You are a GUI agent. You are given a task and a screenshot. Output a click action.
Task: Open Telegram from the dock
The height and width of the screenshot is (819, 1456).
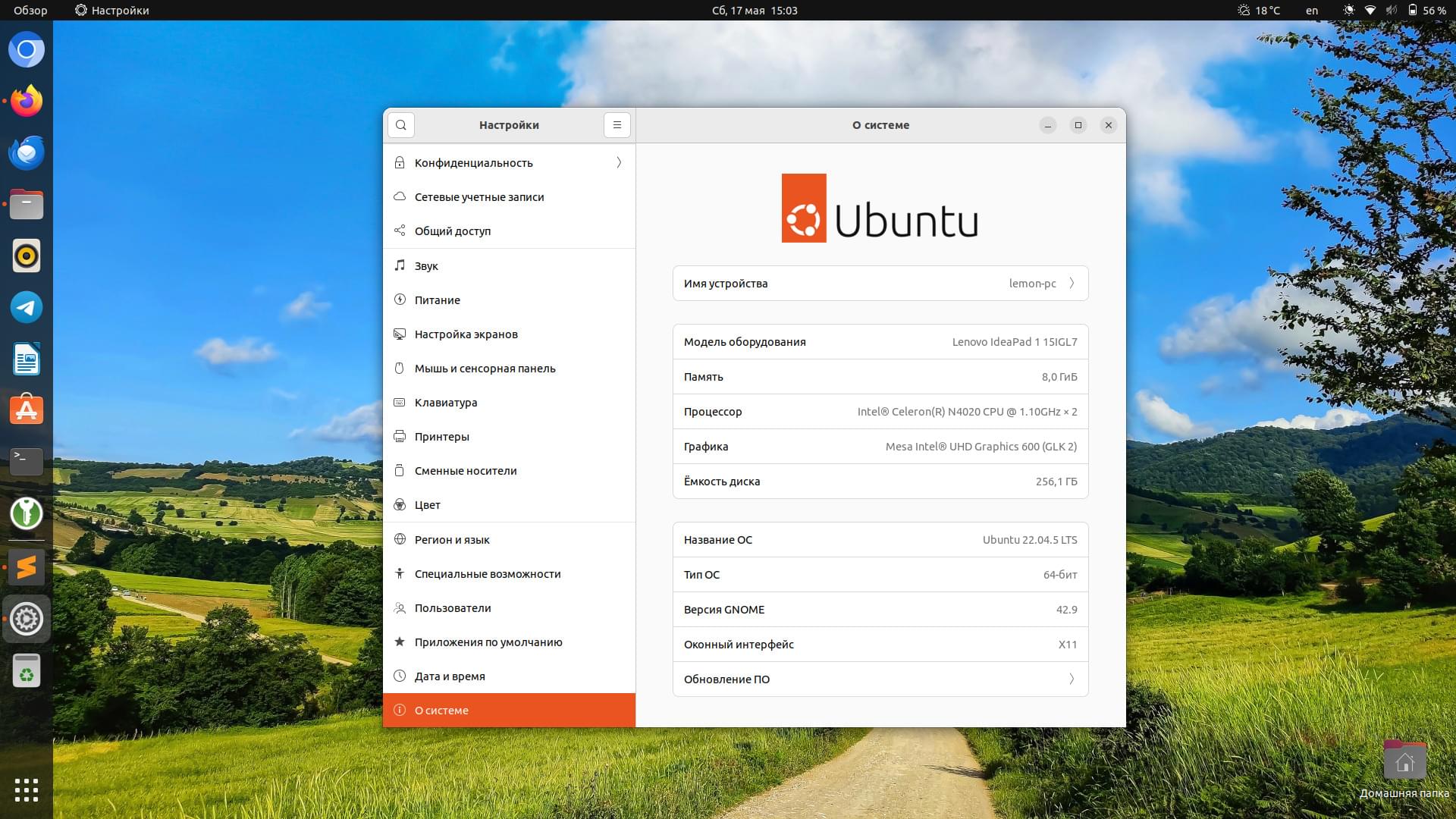[x=27, y=307]
